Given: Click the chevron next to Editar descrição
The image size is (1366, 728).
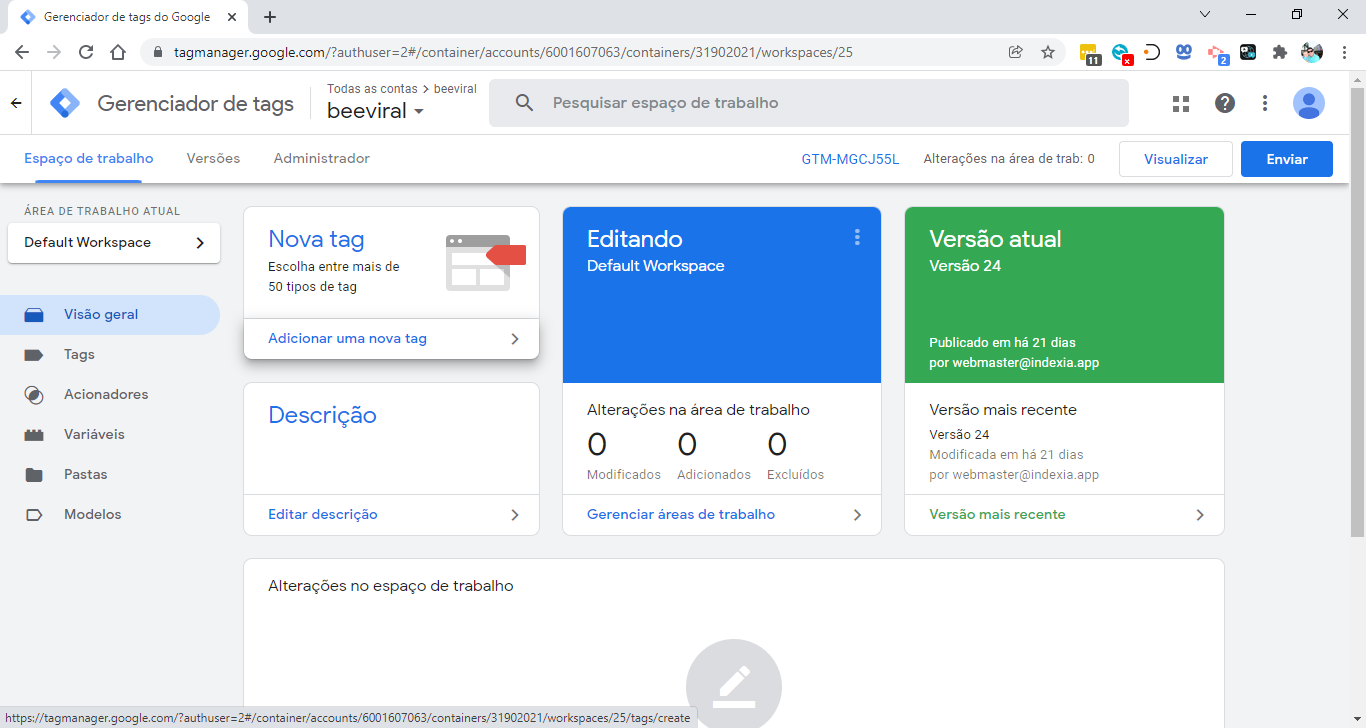Looking at the screenshot, I should click(x=515, y=515).
